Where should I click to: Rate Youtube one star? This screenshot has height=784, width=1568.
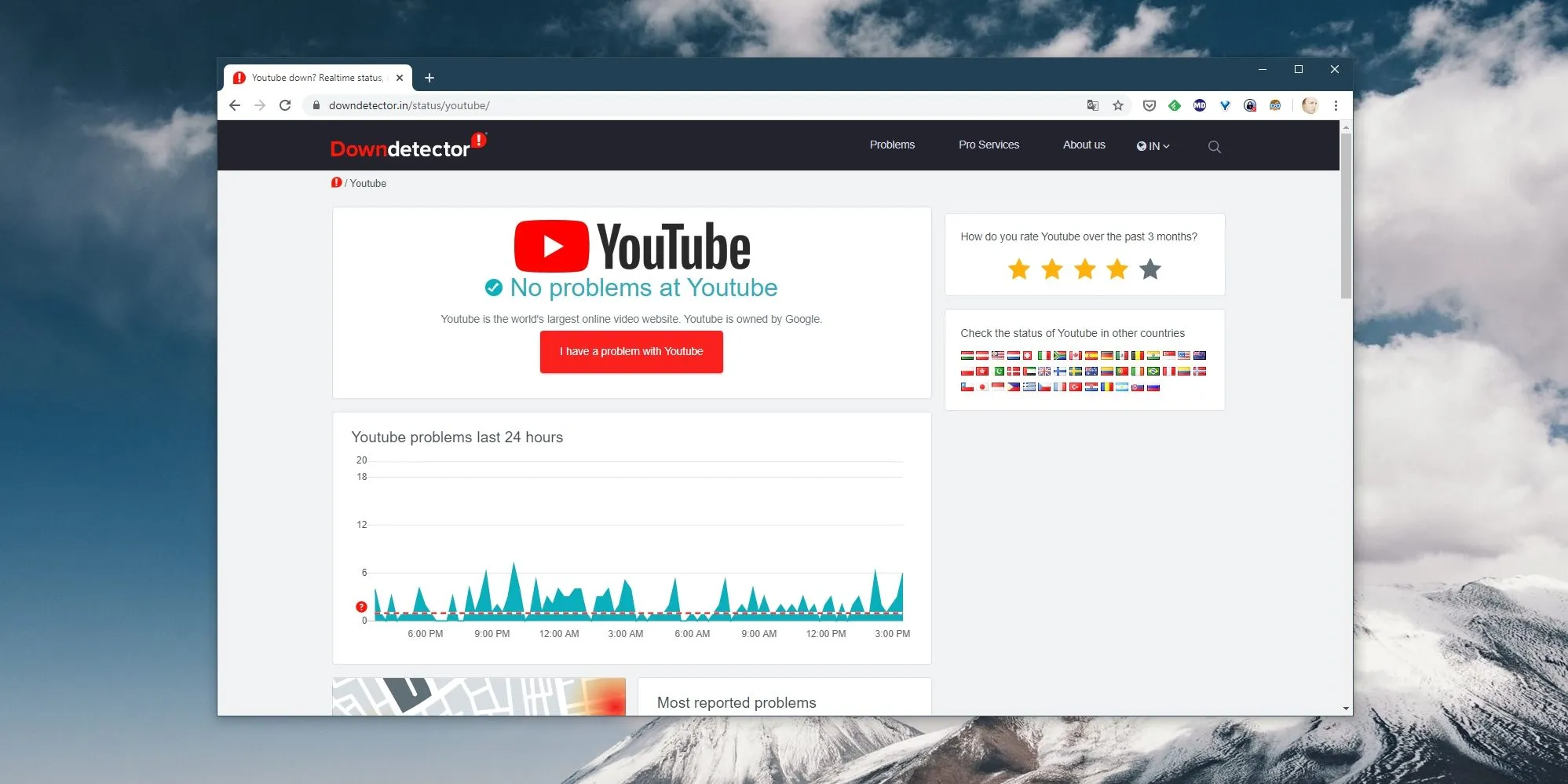click(1019, 269)
